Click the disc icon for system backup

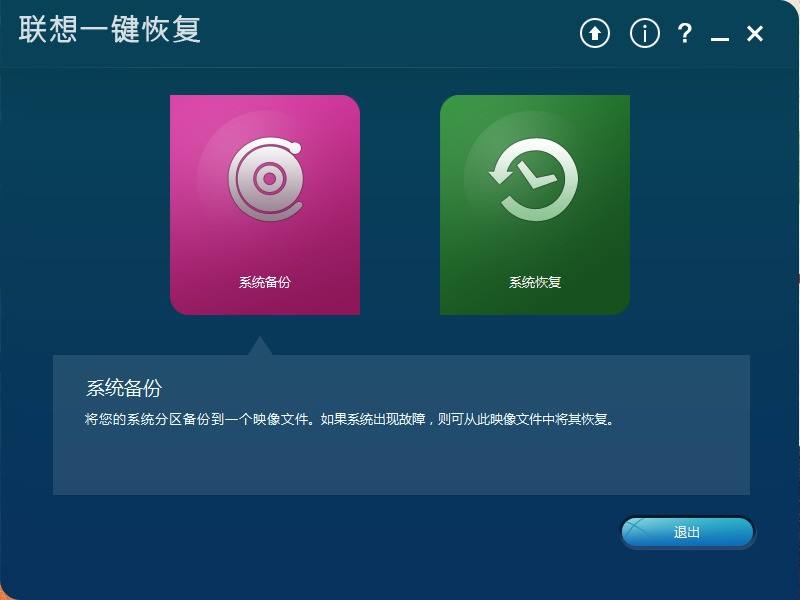(x=265, y=179)
